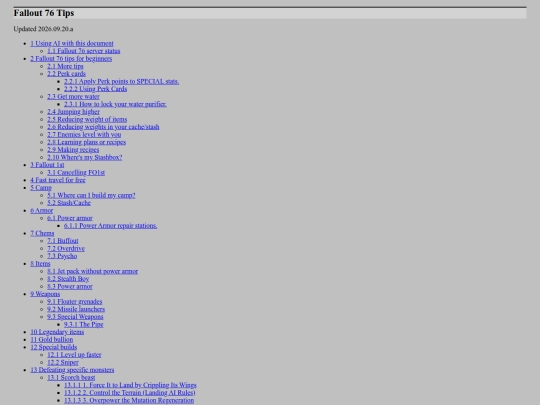The width and height of the screenshot is (540, 405).
Task: Go to '7.2 Overdrive' section
Action: (x=66, y=248)
